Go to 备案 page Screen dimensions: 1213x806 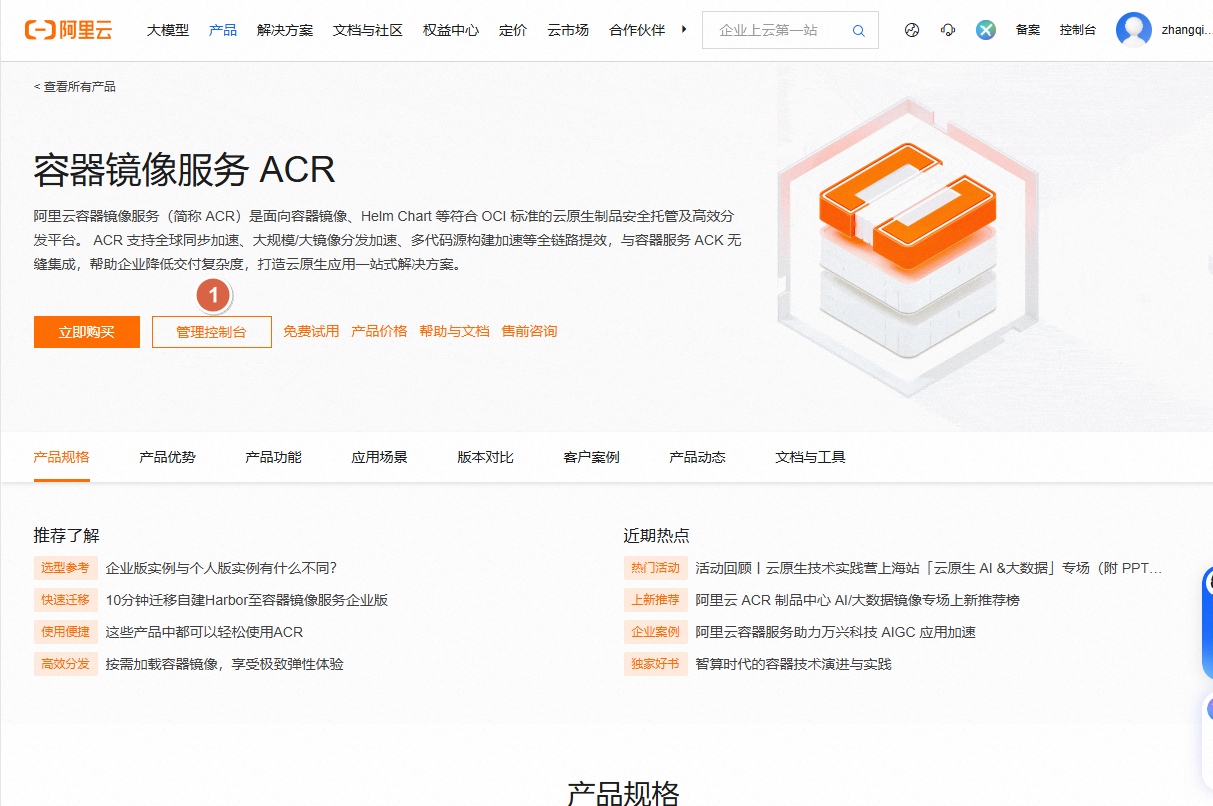pos(1028,30)
